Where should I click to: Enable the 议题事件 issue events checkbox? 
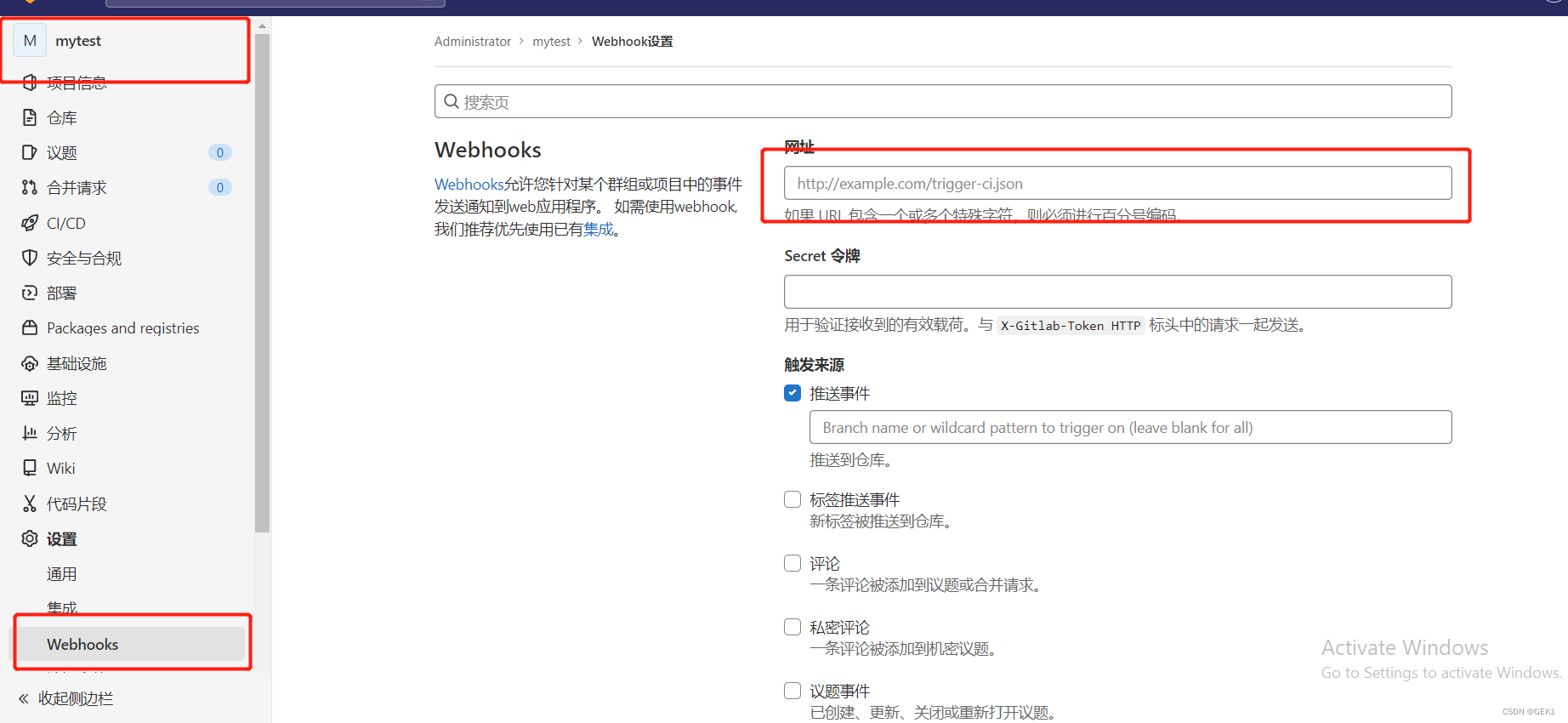[793, 691]
